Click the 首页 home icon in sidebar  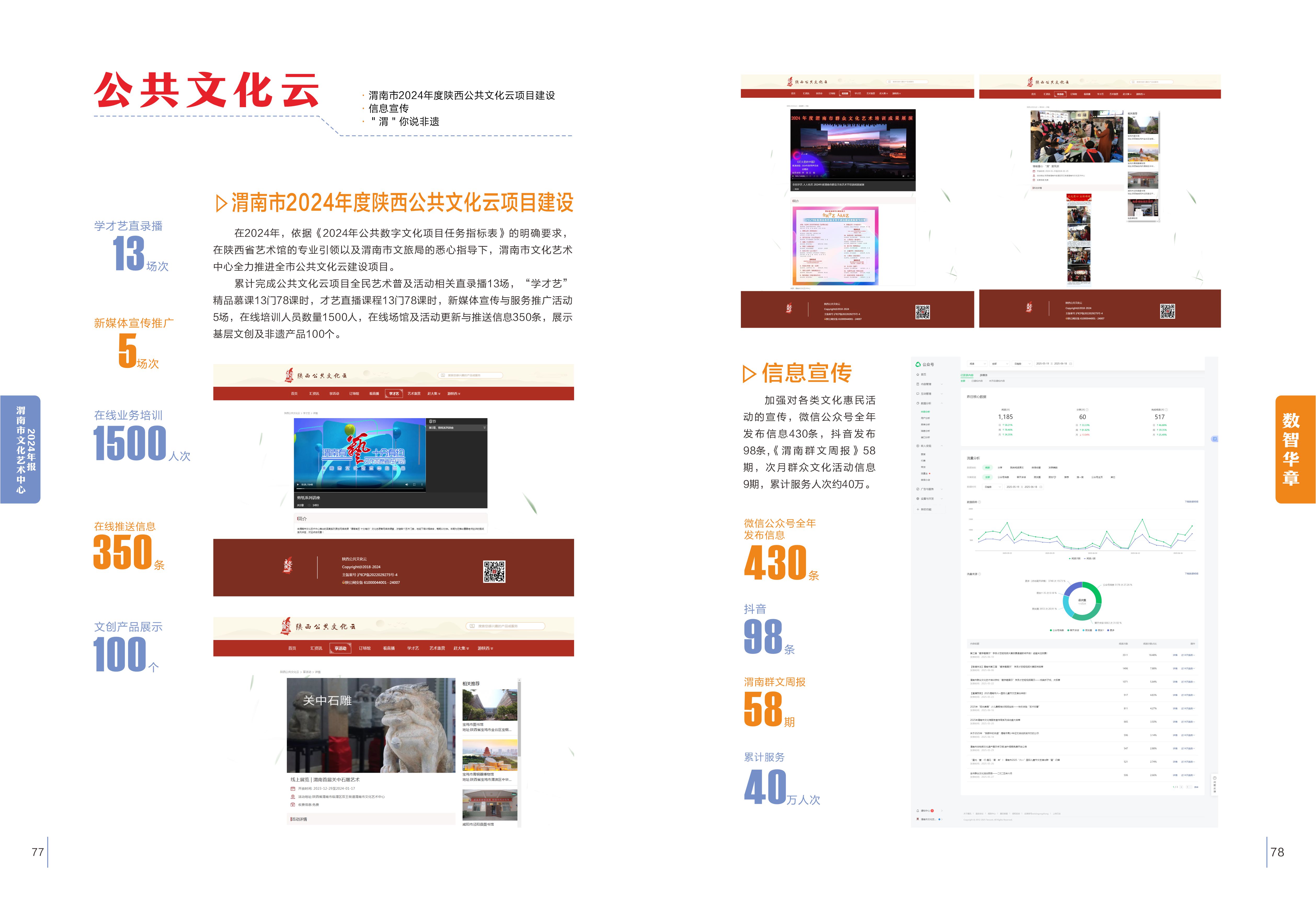click(x=918, y=375)
